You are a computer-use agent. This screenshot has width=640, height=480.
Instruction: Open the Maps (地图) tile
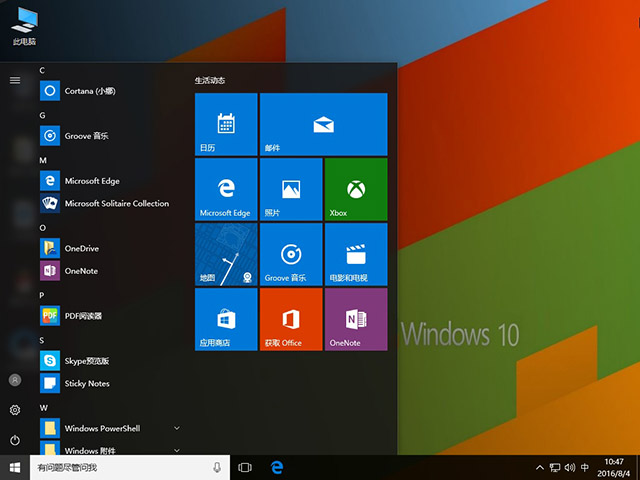click(226, 254)
